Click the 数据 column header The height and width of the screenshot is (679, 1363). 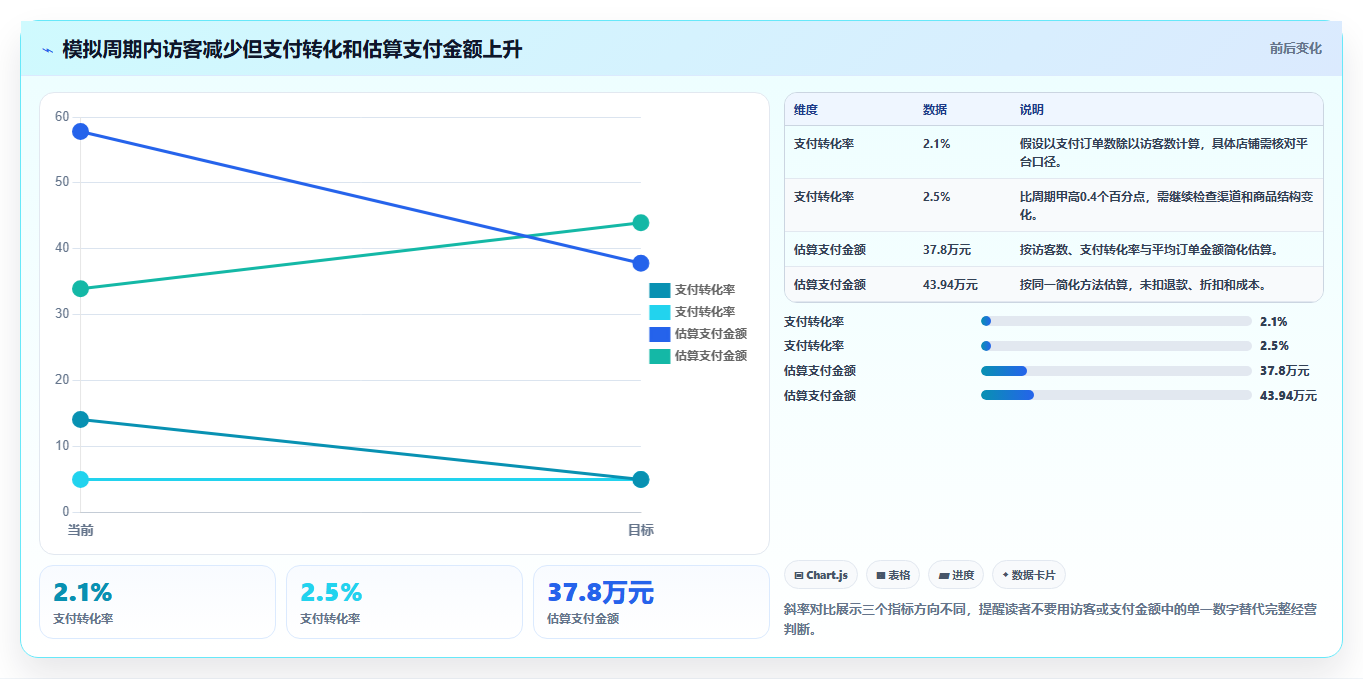pos(935,110)
